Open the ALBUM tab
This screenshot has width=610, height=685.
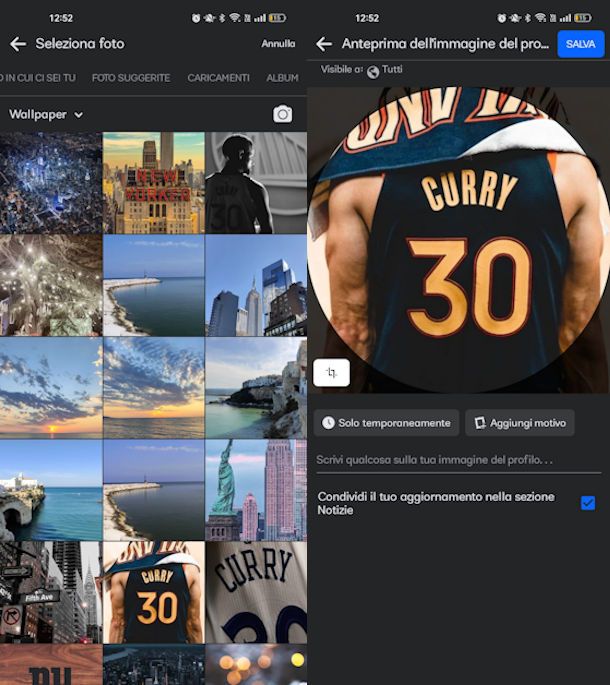tap(282, 78)
